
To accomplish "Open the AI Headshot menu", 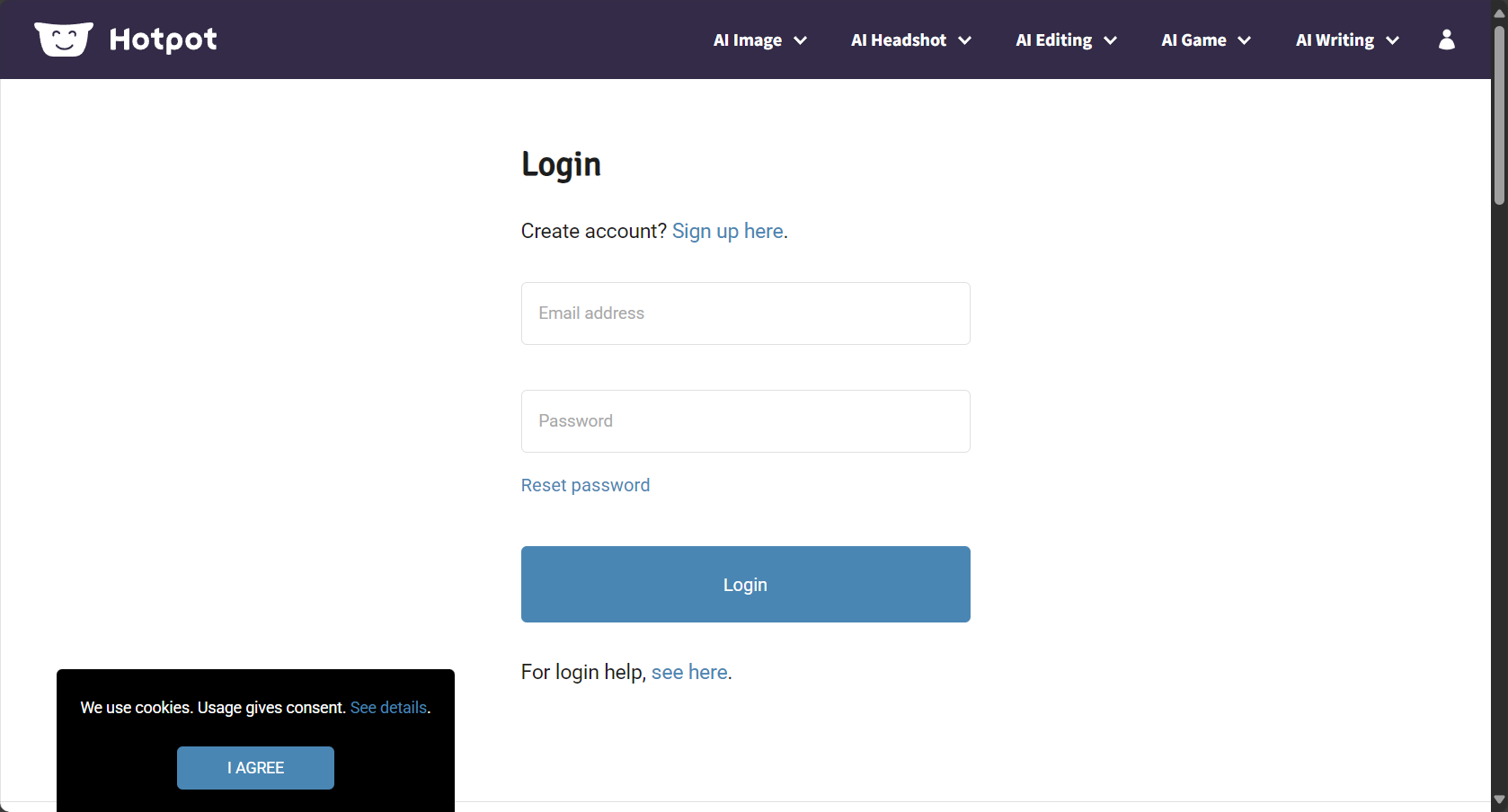I will pos(899,40).
